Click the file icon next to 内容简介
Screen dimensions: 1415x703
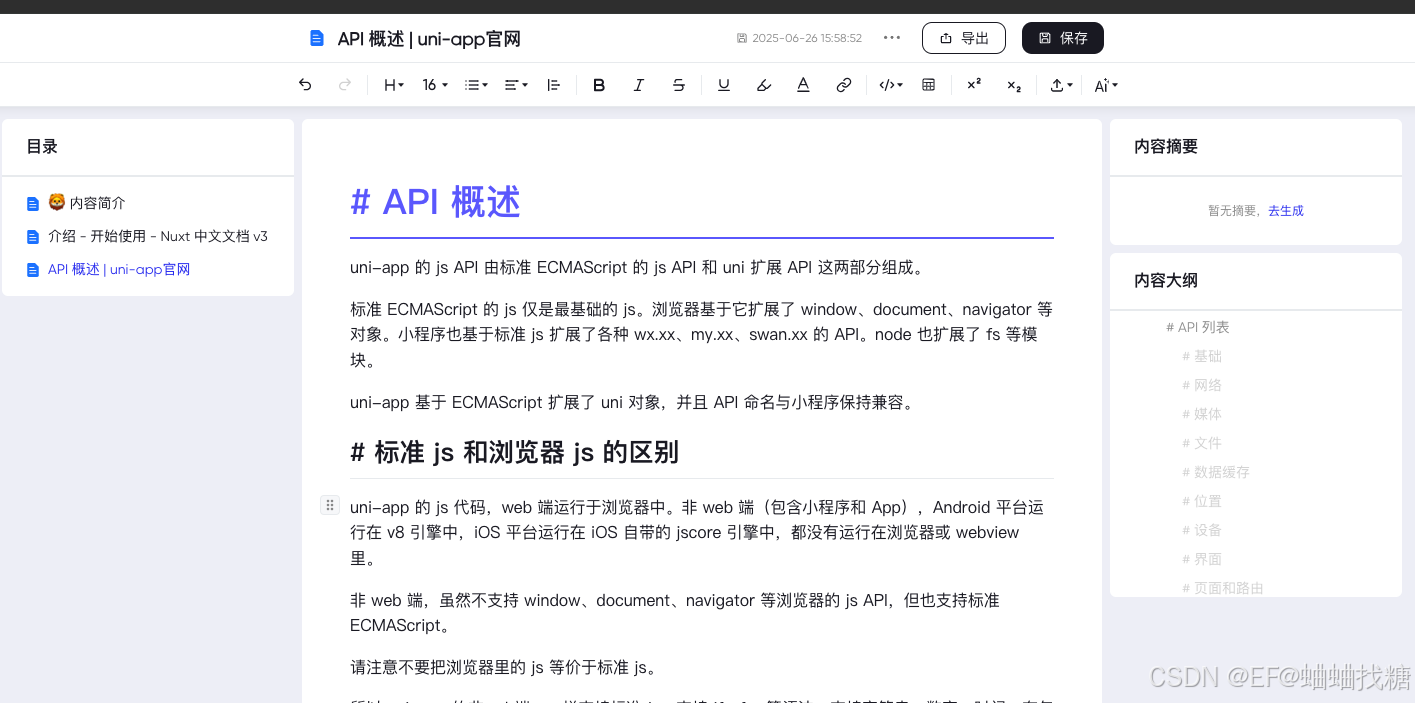(33, 203)
